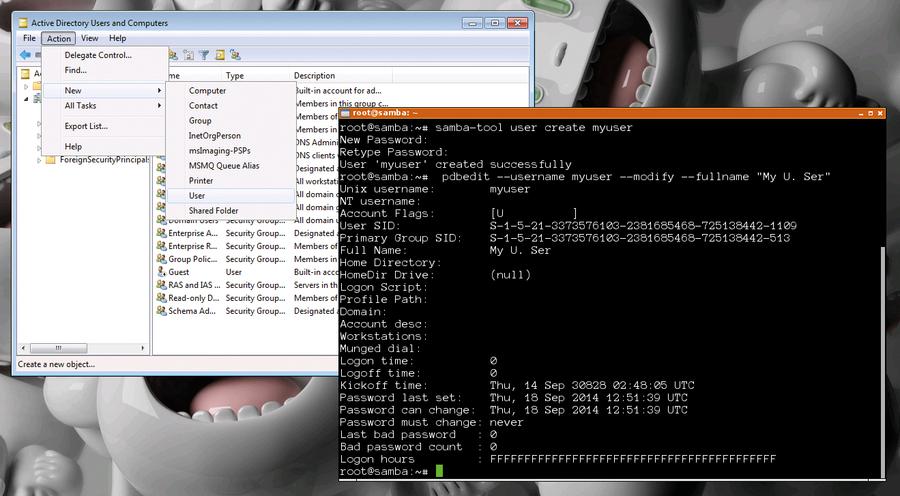Click the Back arrow toolbar icon

(25, 55)
